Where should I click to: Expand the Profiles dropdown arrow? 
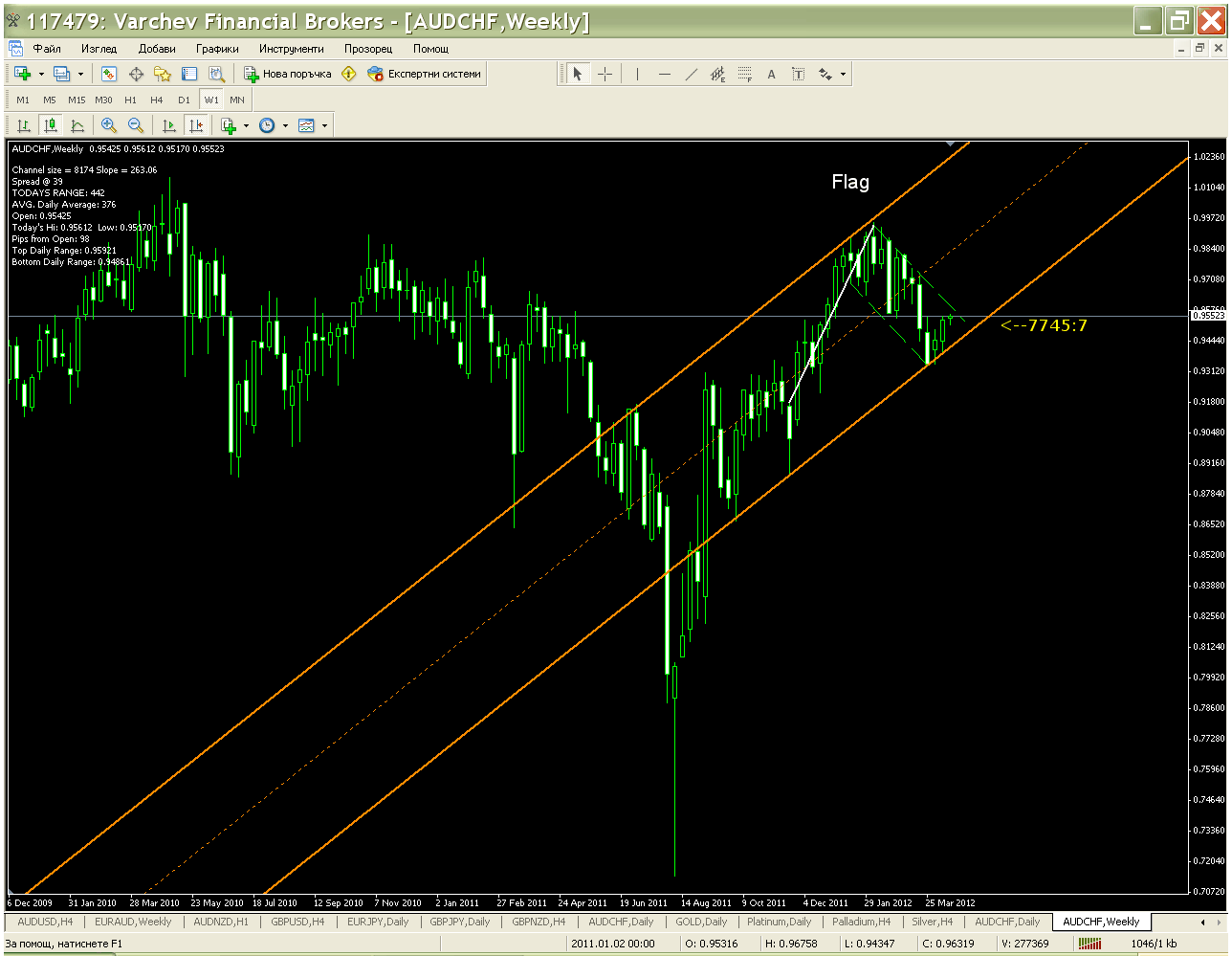pyautogui.click(x=80, y=74)
